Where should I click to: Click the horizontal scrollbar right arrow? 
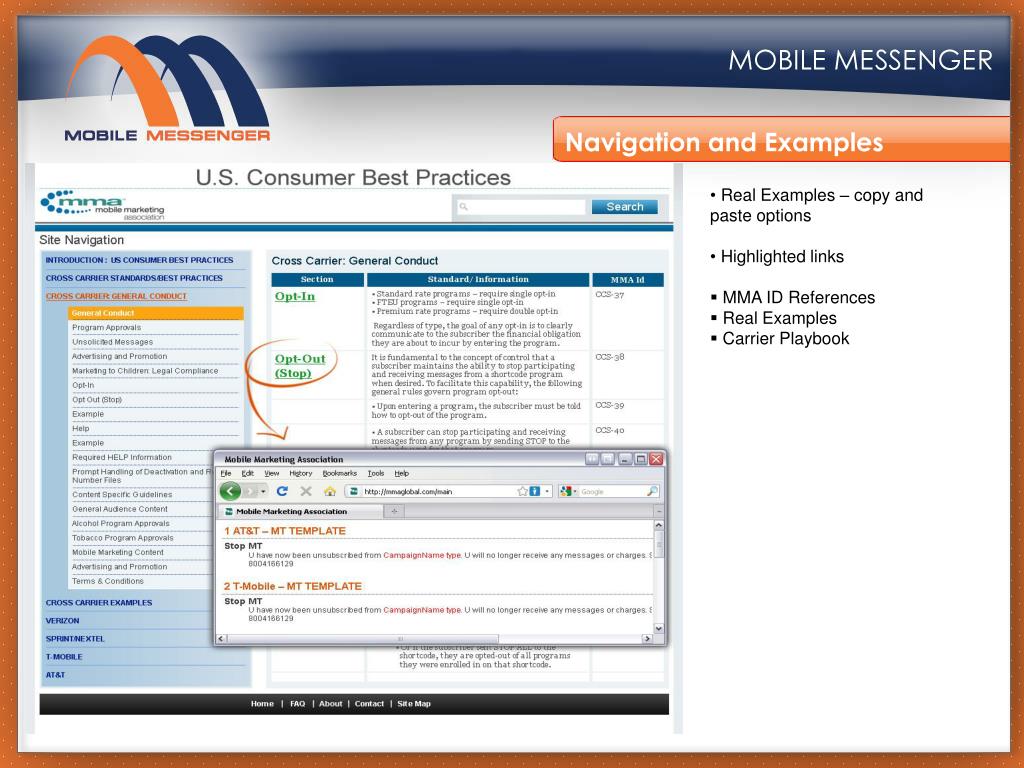[x=647, y=639]
